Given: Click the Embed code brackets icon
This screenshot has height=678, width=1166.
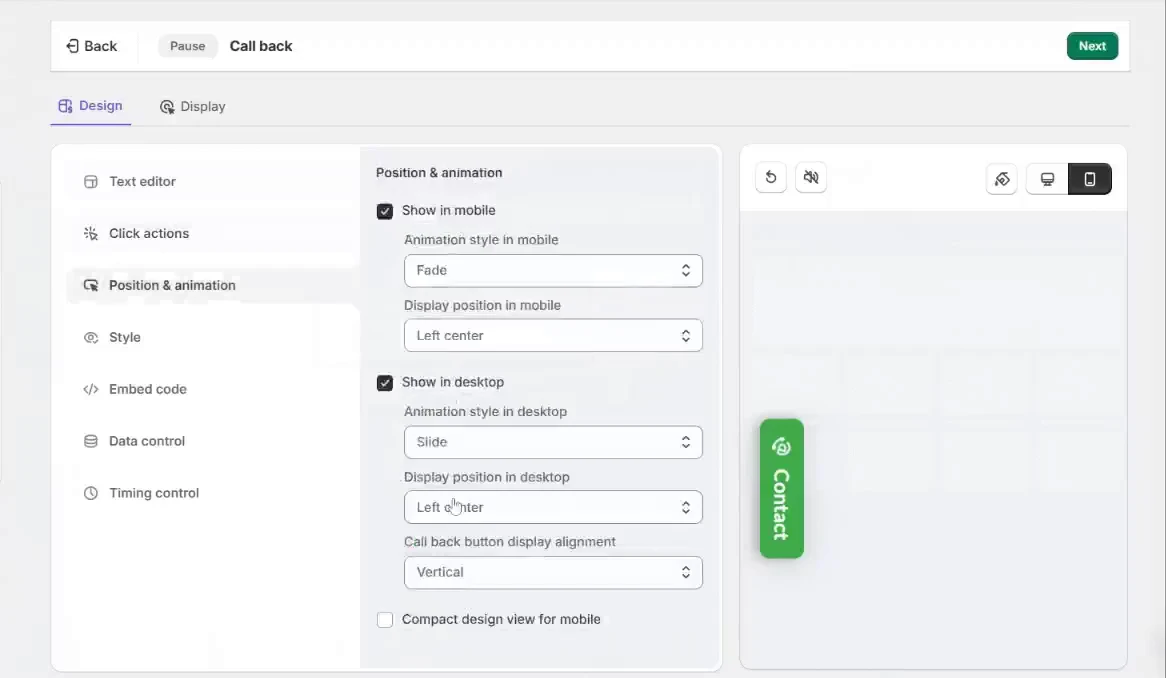Looking at the screenshot, I should coord(91,390).
